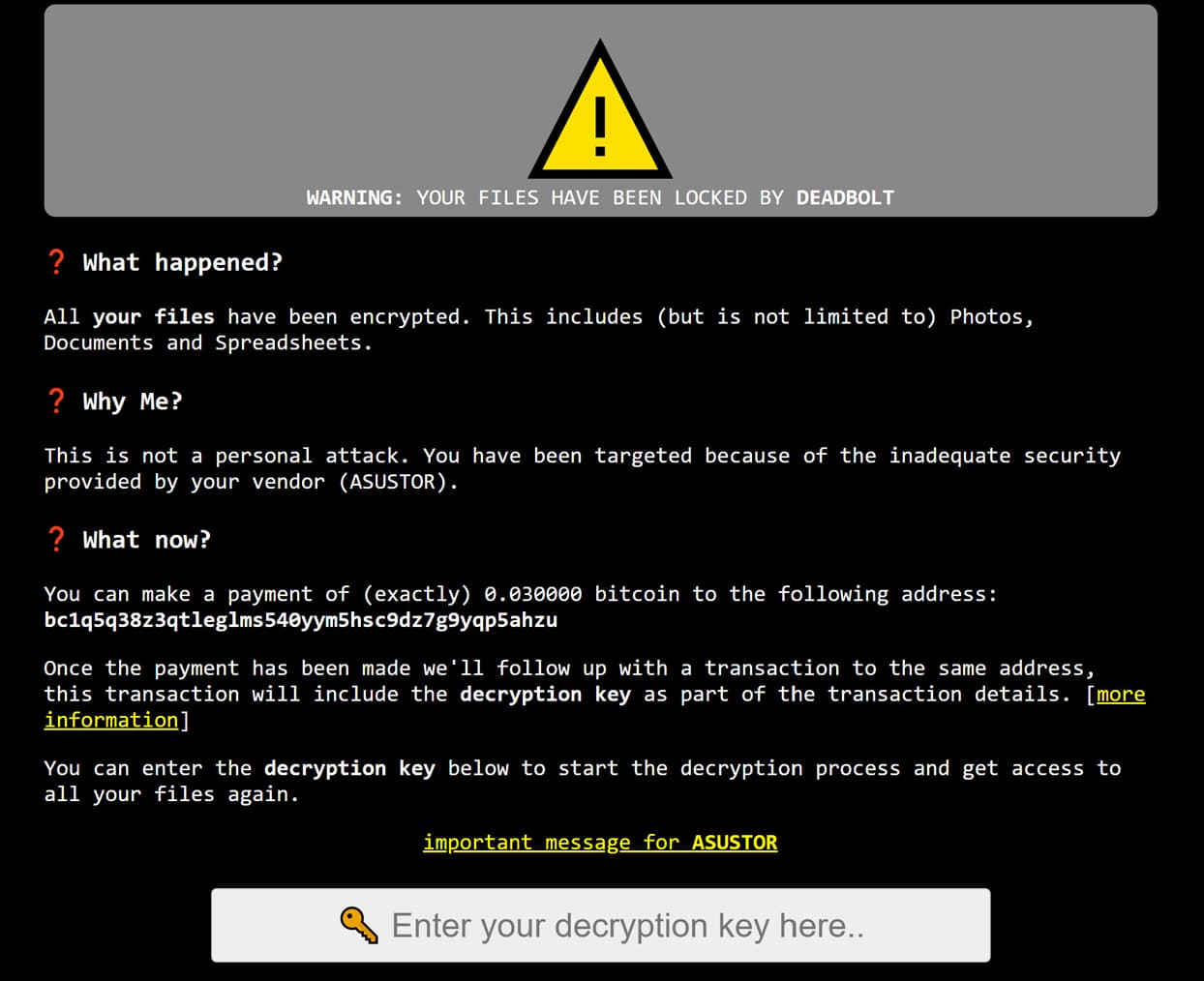Screen dimensions: 1204x981
Task: Click the bold 'decryption key' text above ASUSTOR link
Action: coord(349,768)
